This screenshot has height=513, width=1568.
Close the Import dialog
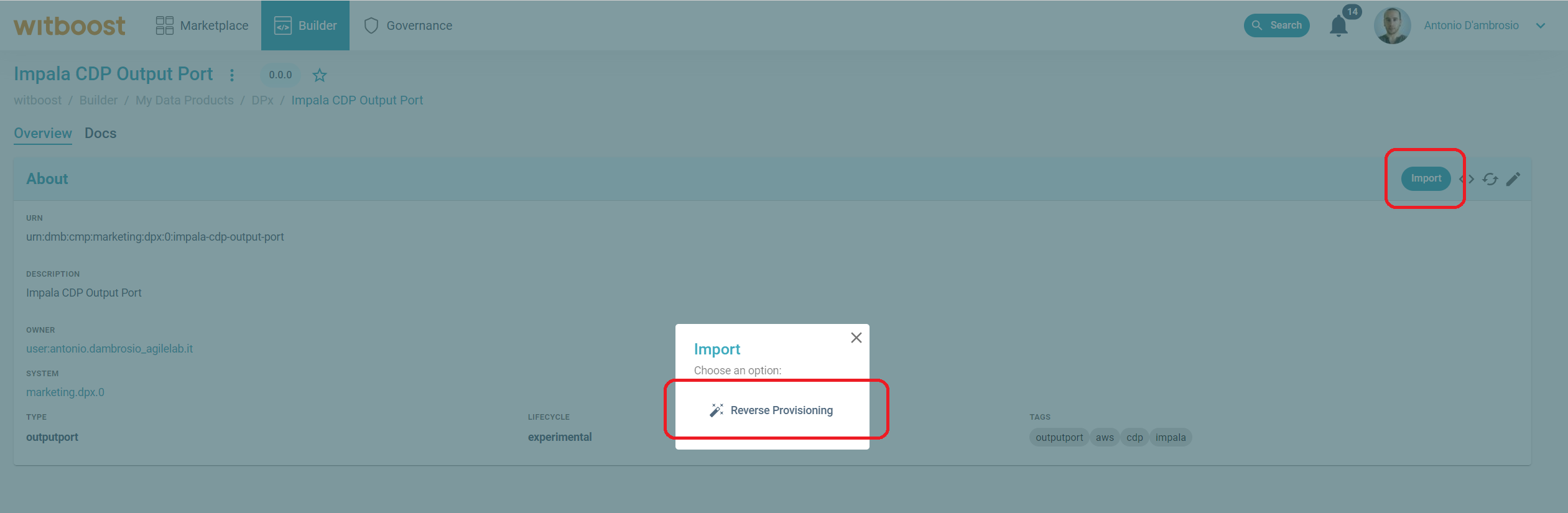[x=856, y=338]
